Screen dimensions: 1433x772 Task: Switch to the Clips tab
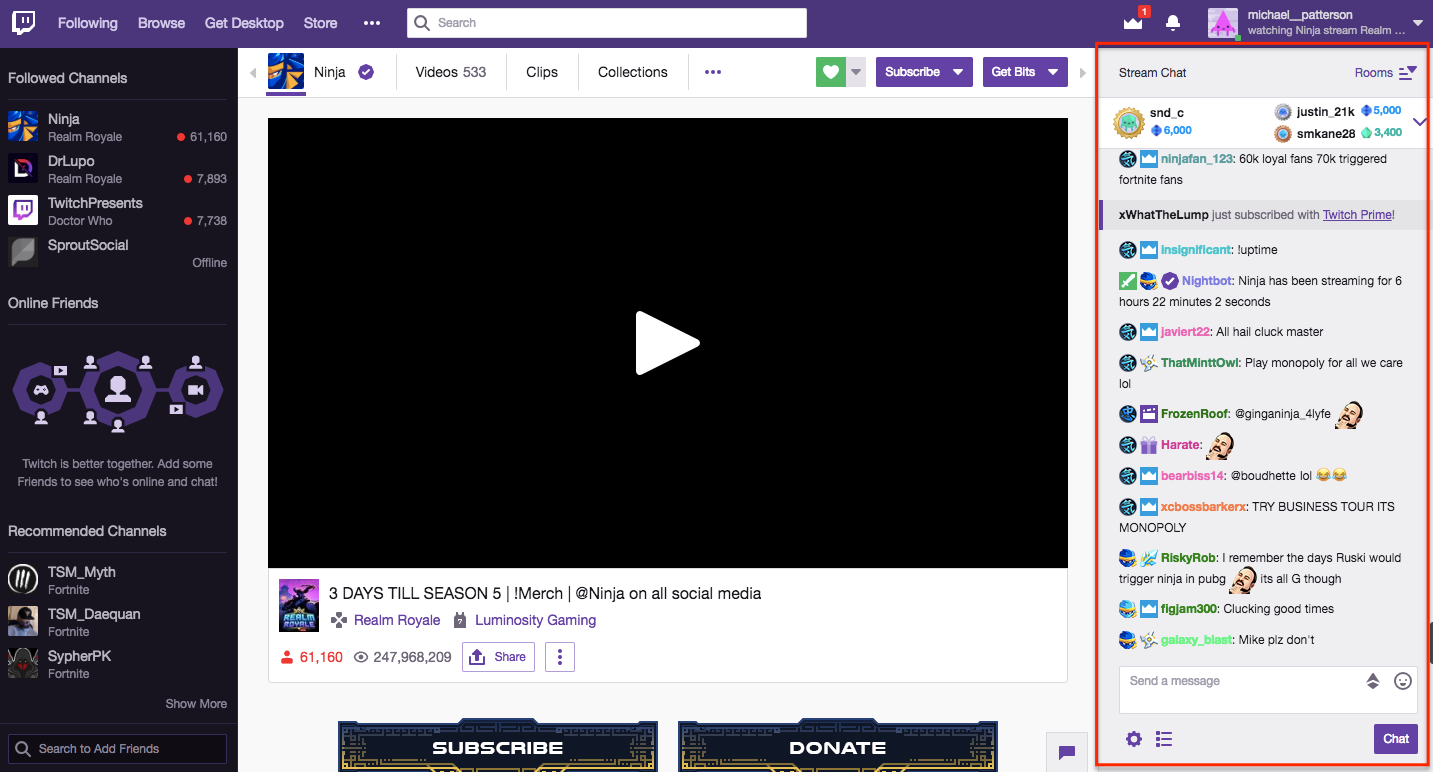point(542,72)
